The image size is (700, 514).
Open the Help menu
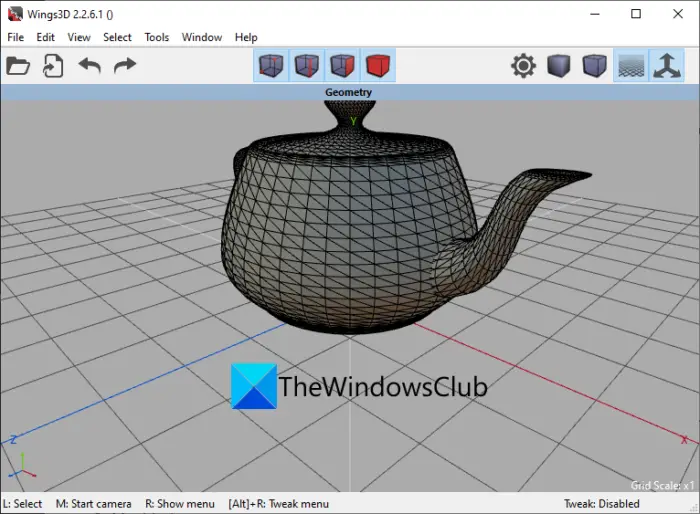point(246,37)
